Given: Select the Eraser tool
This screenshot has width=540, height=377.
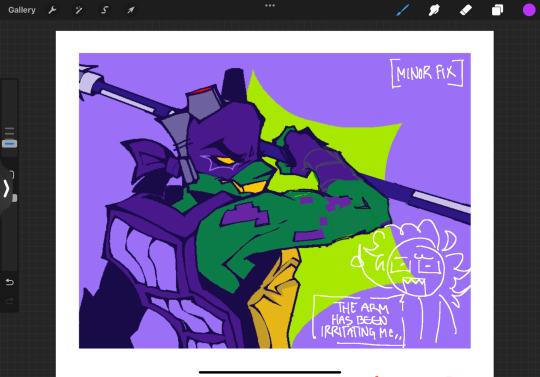Looking at the screenshot, I should click(x=466, y=10).
